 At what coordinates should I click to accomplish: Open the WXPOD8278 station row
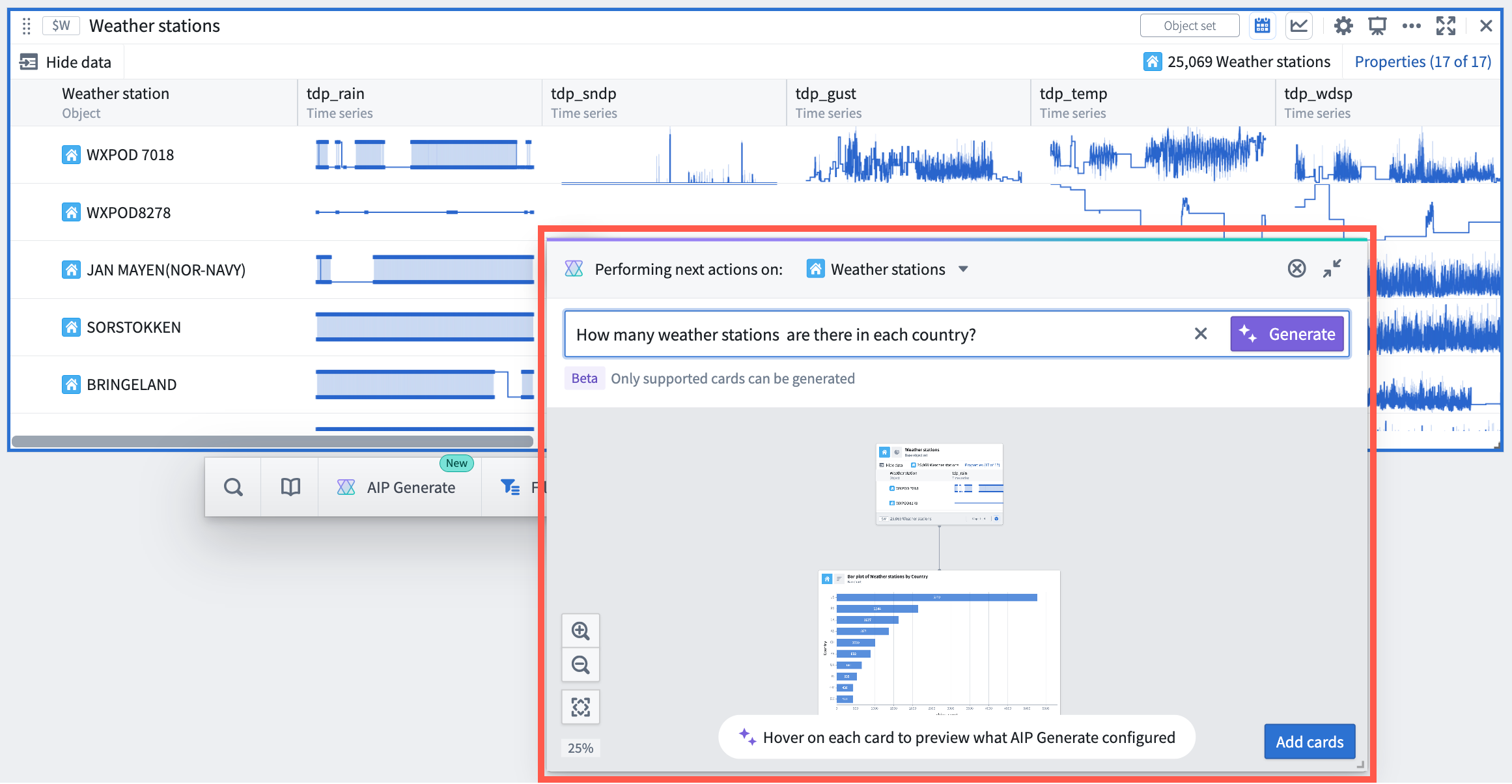[x=129, y=213]
